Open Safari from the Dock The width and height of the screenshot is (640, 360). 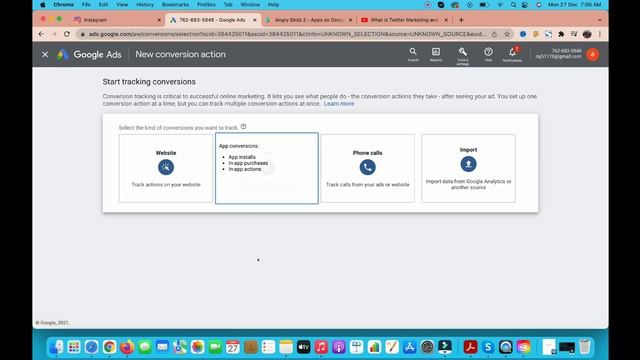[x=91, y=347]
